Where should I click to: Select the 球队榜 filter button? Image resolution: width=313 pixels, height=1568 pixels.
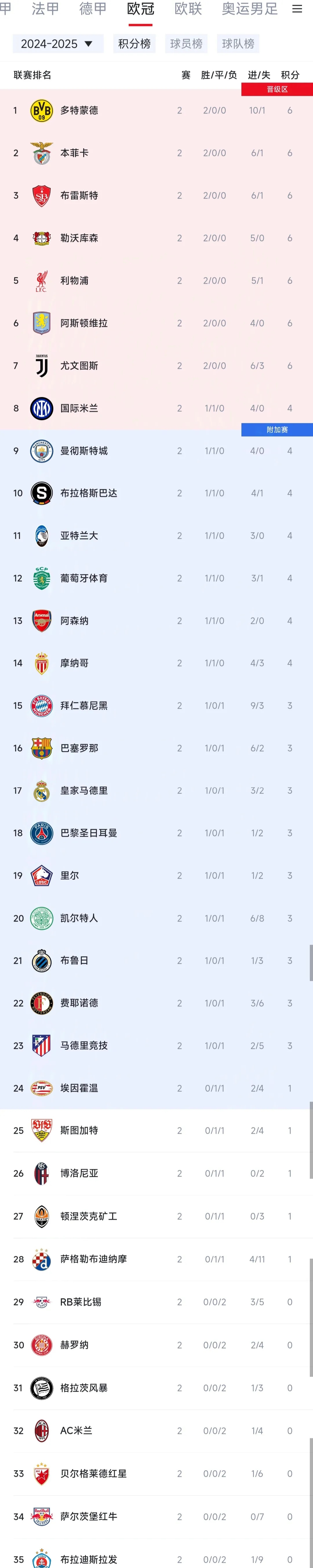238,44
